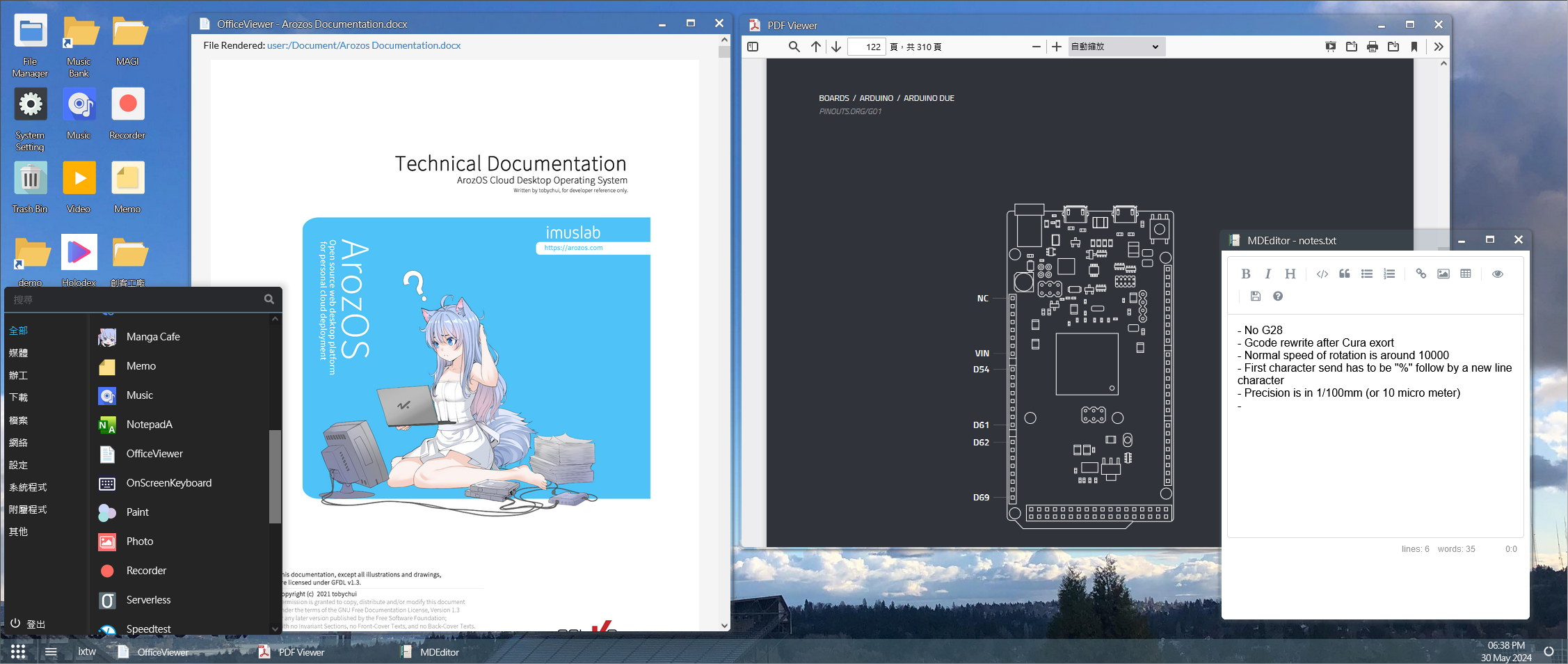Click the Bold icon in MDEditor
Image resolution: width=1568 pixels, height=664 pixels.
point(1245,274)
